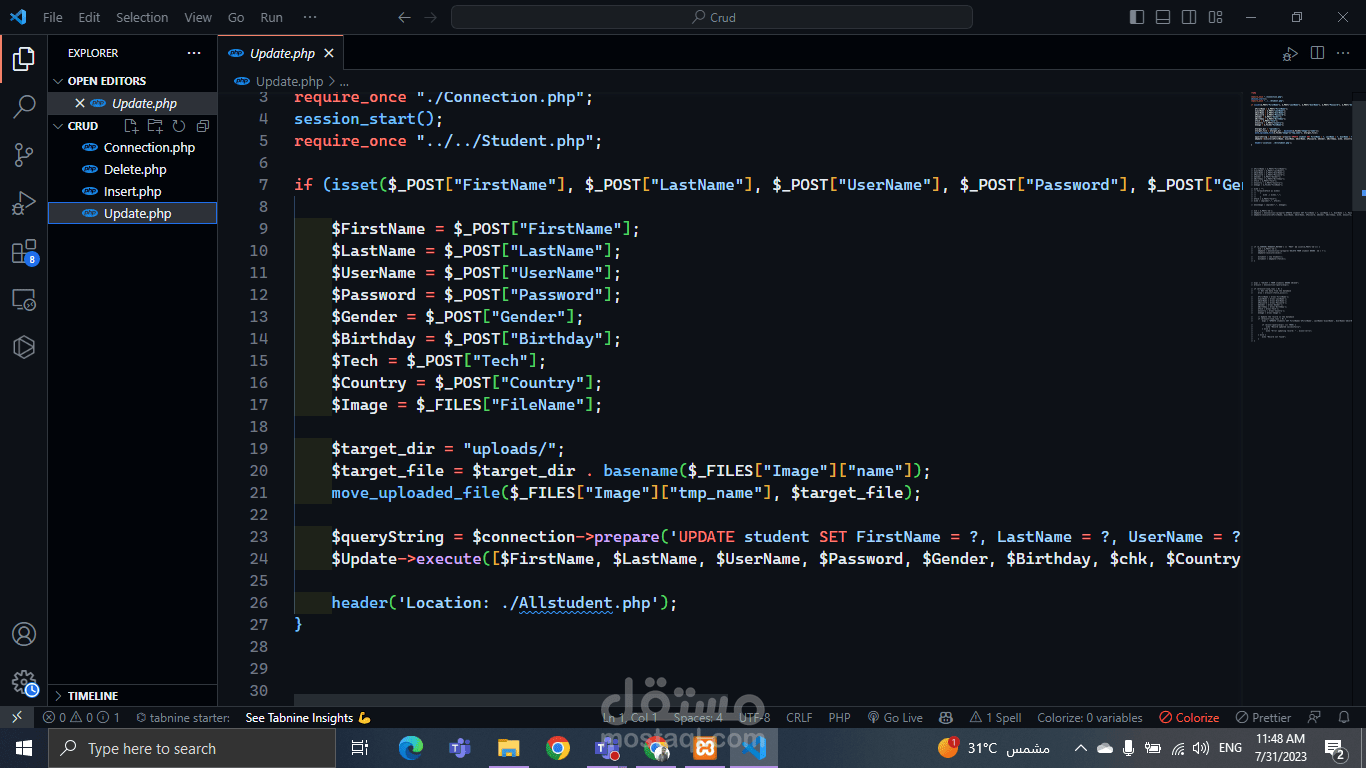Open the Tabnine hexagon icon in activity bar
The image size is (1366, 768).
24,347
